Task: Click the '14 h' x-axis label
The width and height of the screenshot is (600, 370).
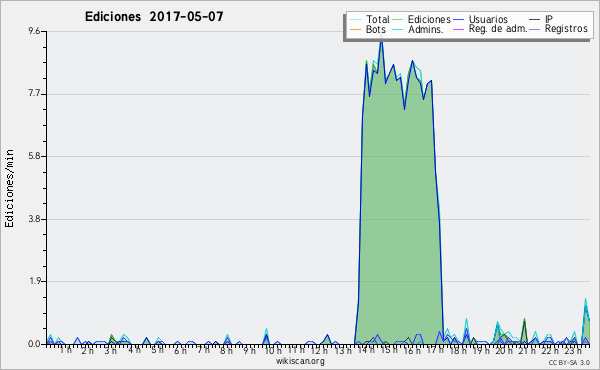Action: point(365,350)
